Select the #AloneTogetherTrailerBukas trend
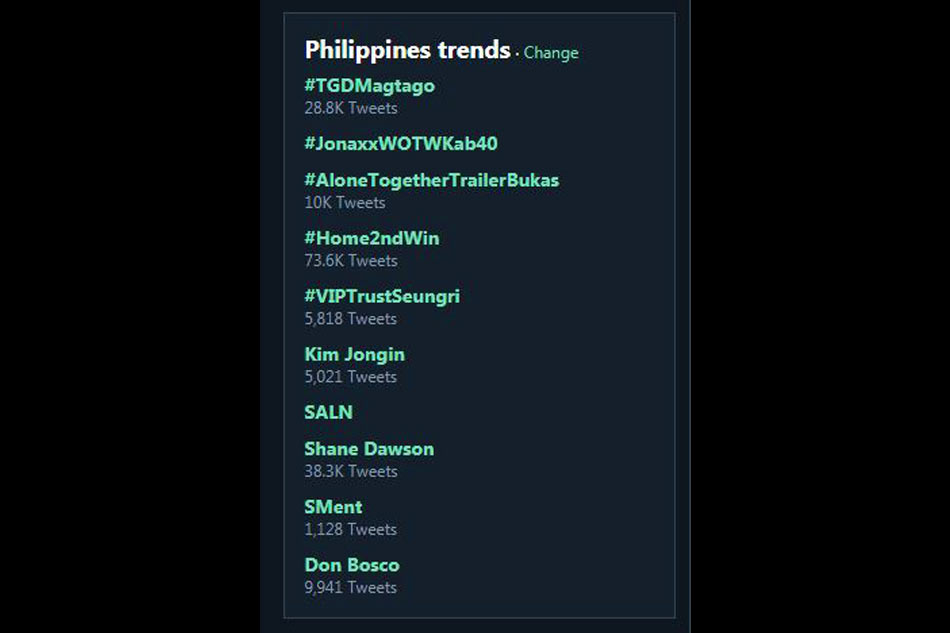The height and width of the screenshot is (633, 950). click(431, 181)
